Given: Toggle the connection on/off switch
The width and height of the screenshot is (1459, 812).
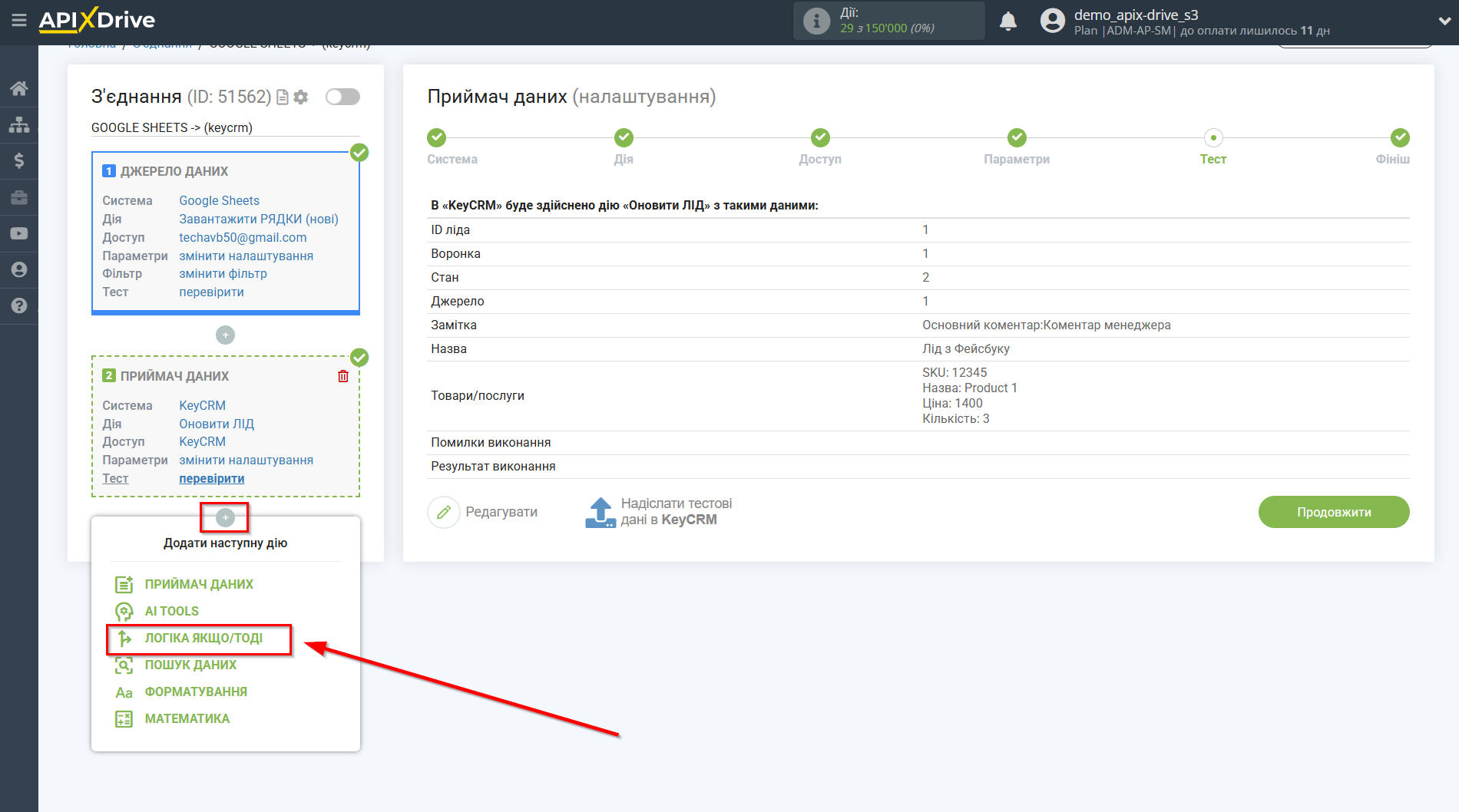Looking at the screenshot, I should tap(342, 97).
